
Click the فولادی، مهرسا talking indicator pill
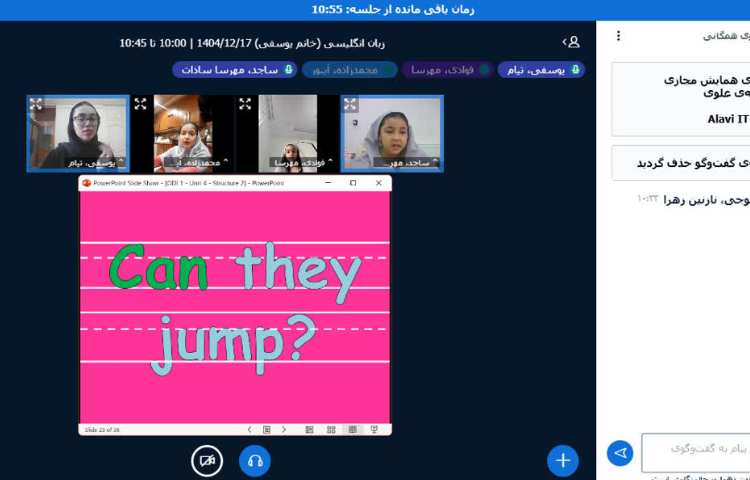[x=448, y=70]
